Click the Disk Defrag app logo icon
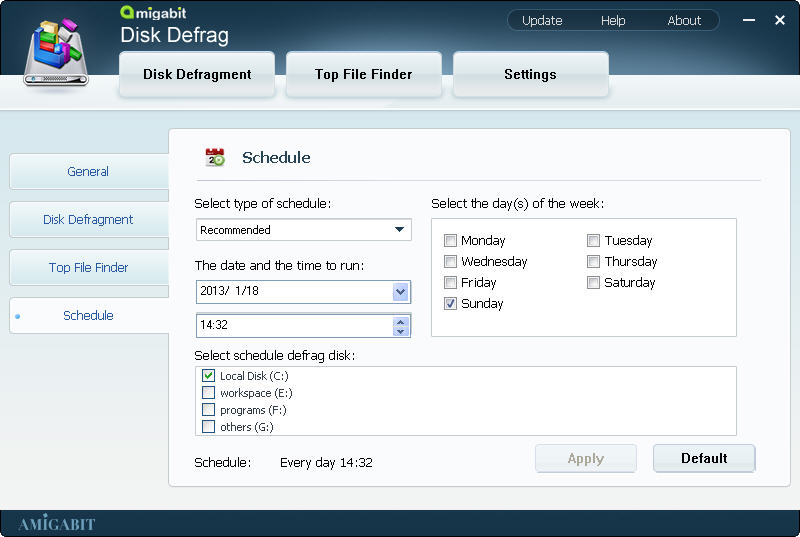The width and height of the screenshot is (800, 537). pos(56,52)
